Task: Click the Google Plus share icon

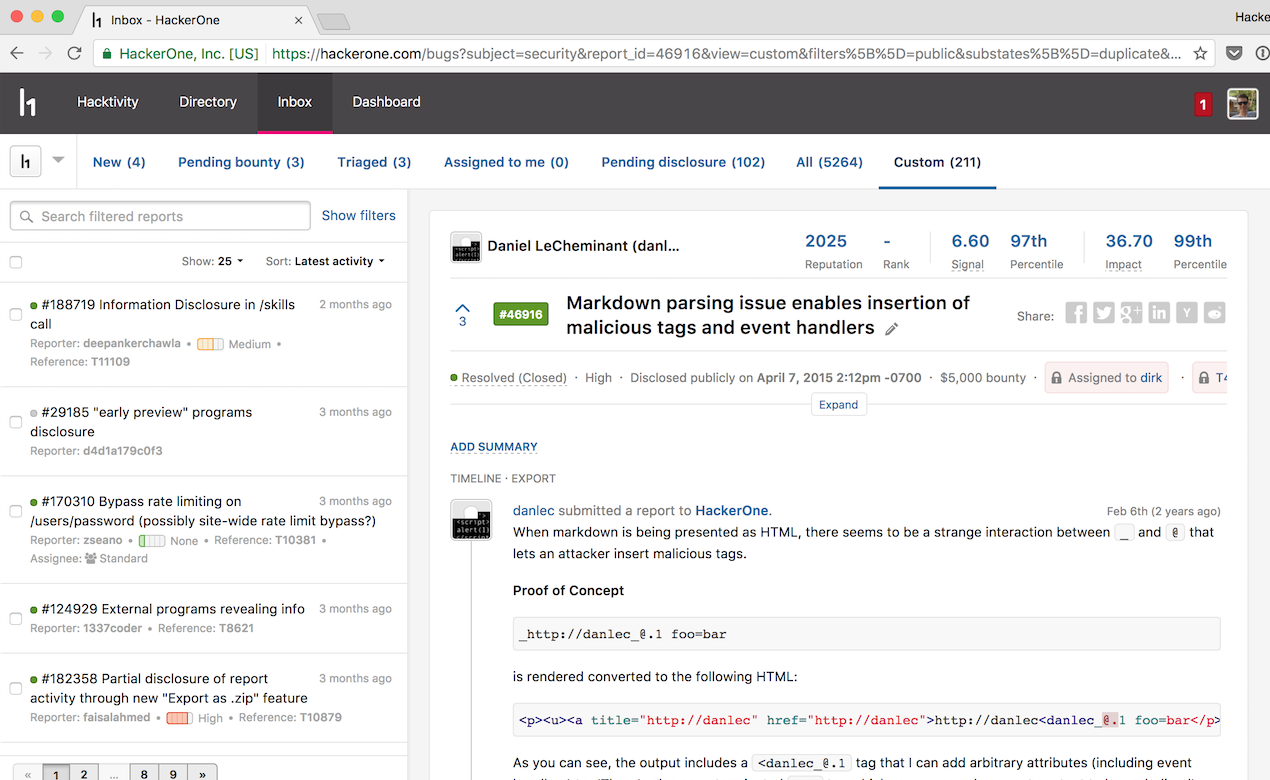Action: pos(1131,313)
